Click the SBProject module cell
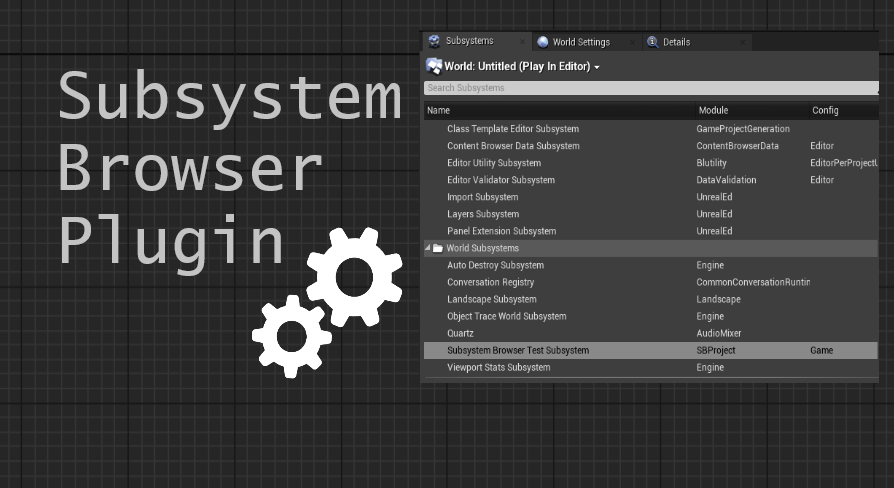This screenshot has height=488, width=894. click(x=716, y=351)
